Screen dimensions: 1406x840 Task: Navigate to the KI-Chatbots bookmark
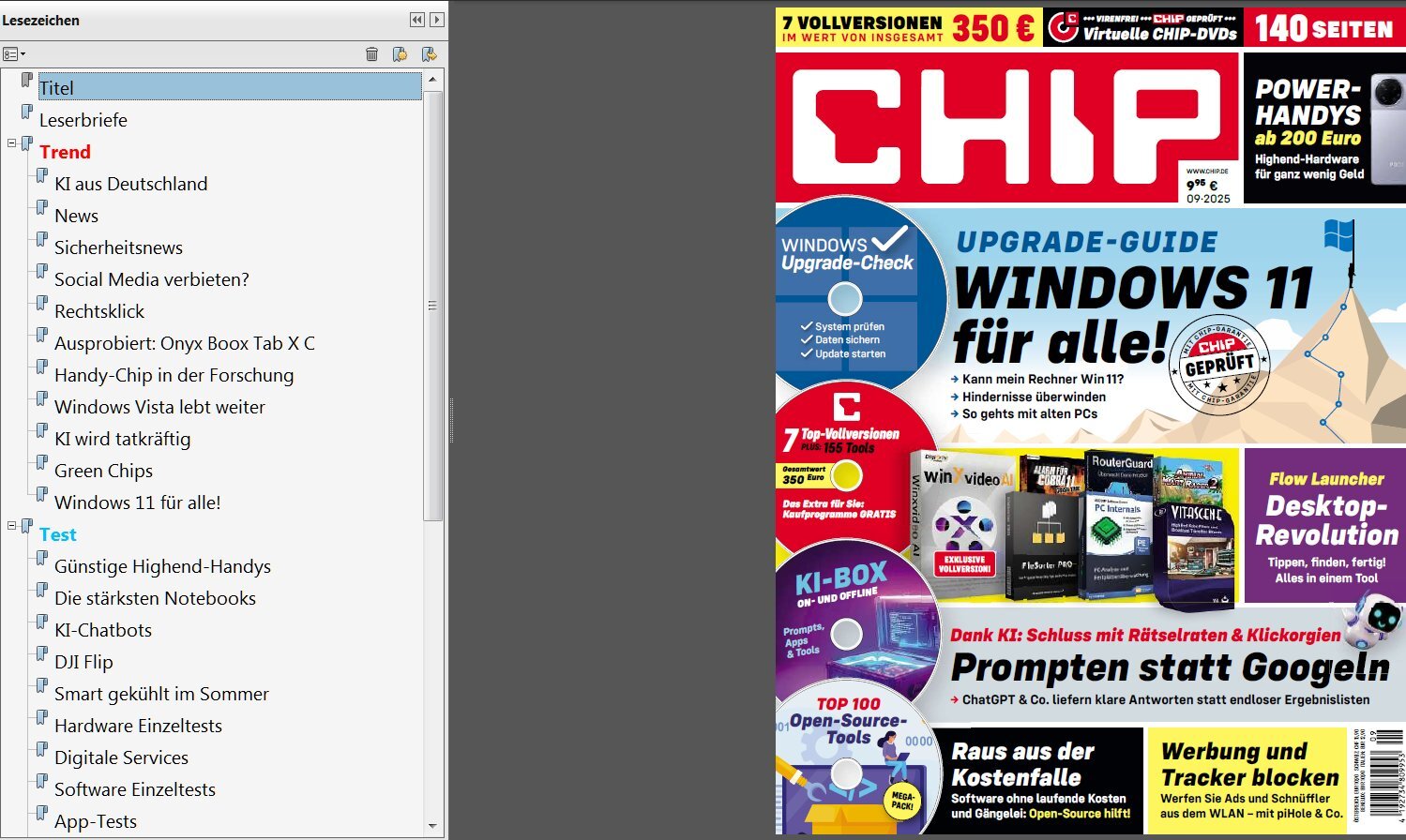(103, 630)
